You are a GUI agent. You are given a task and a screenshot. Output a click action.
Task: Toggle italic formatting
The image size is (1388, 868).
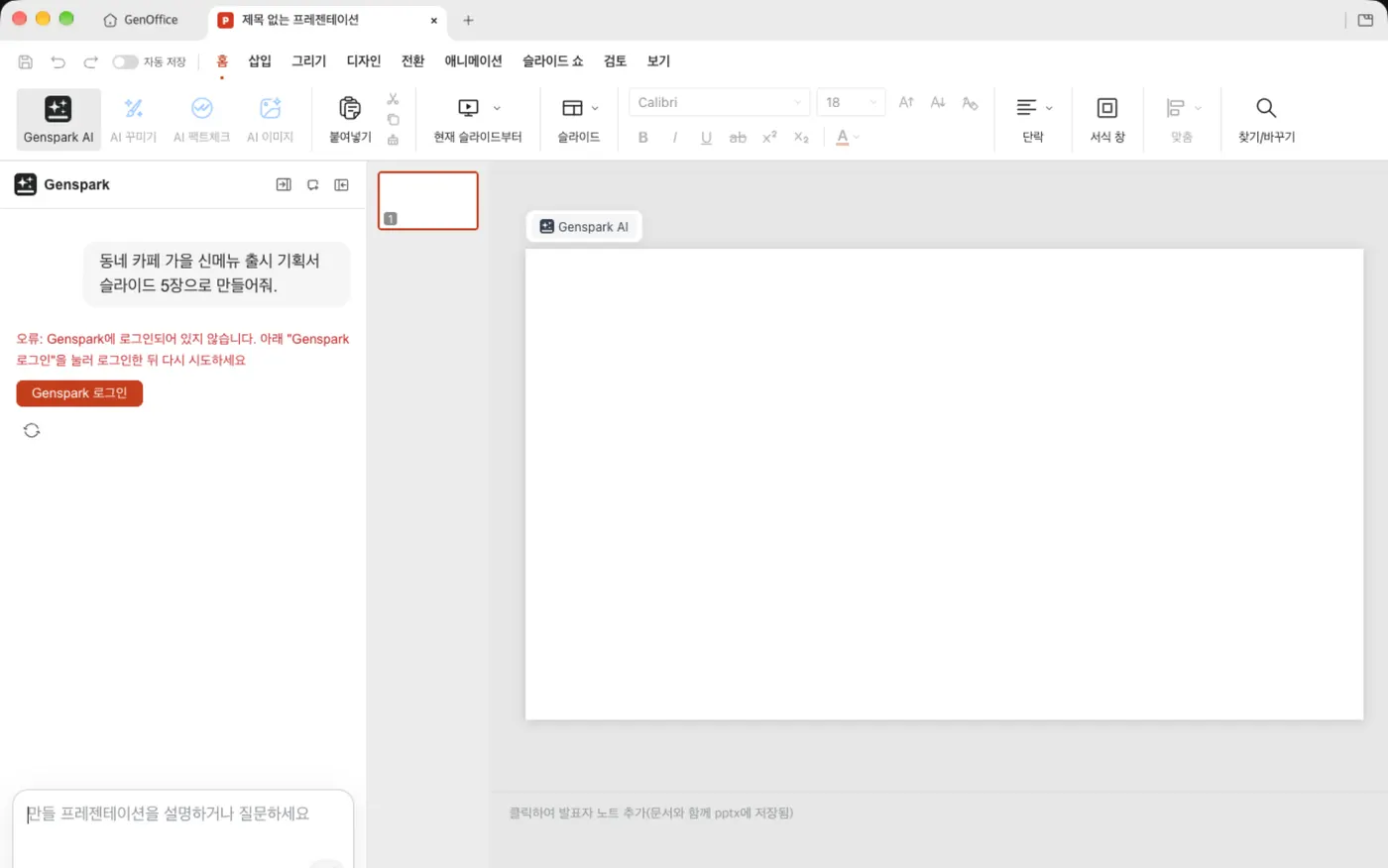[x=675, y=138]
